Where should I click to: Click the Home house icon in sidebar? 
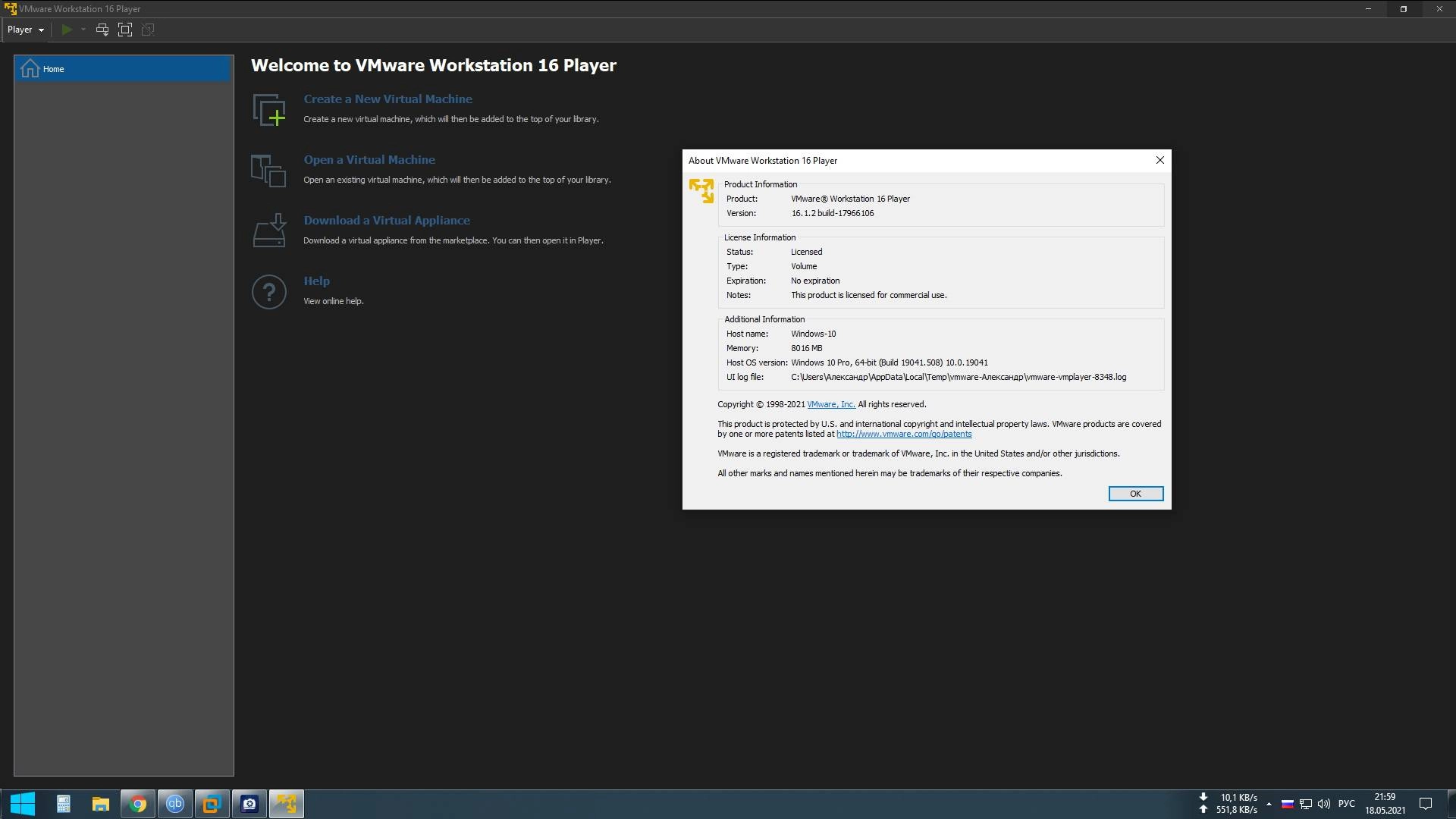(30, 68)
